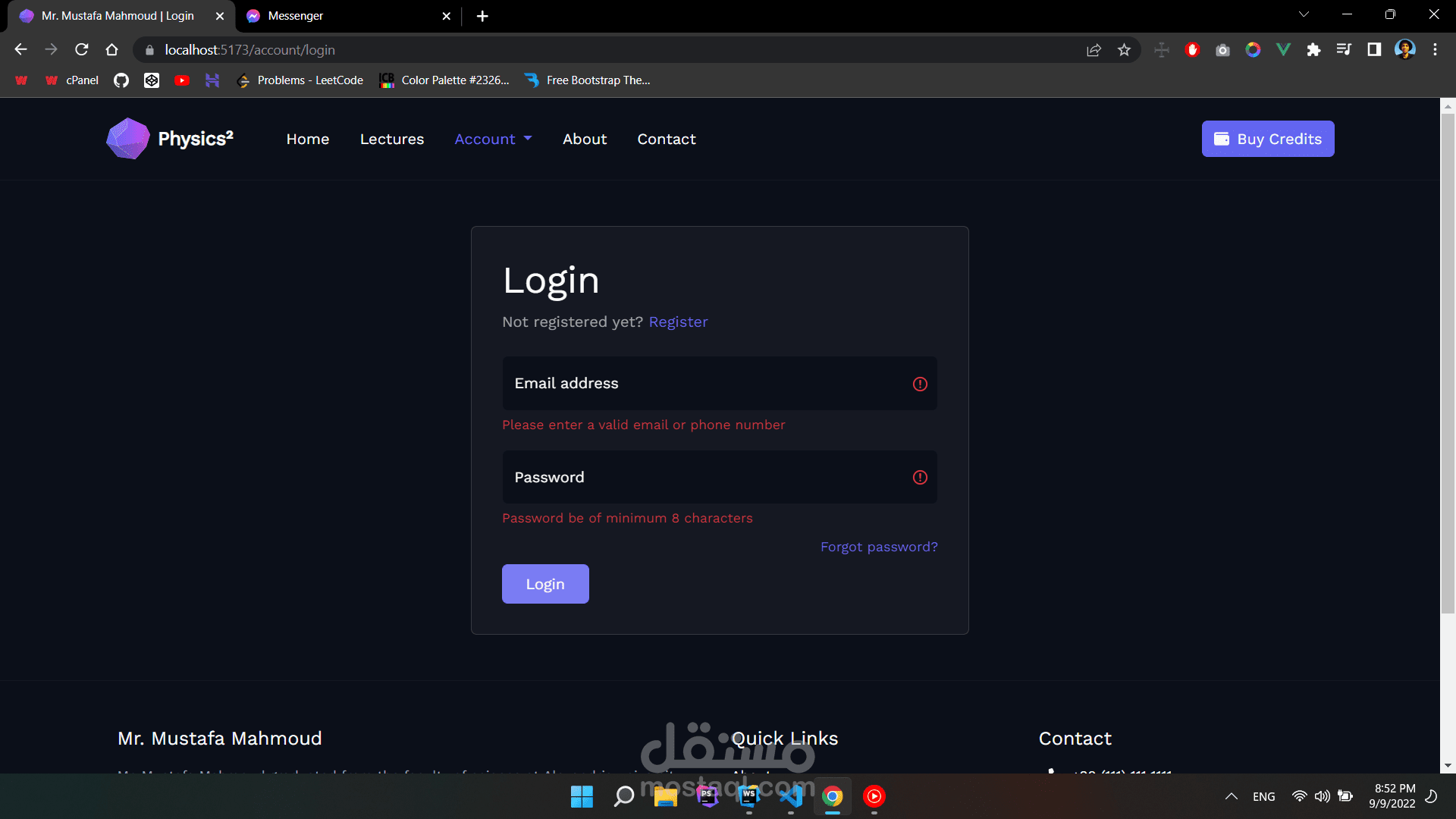
Task: Open the tab search chevron
Action: point(1304,14)
